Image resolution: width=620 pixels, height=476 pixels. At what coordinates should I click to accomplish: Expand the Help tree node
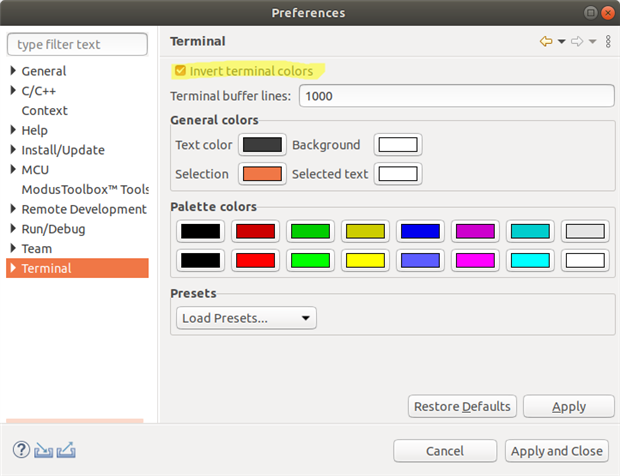coord(13,130)
